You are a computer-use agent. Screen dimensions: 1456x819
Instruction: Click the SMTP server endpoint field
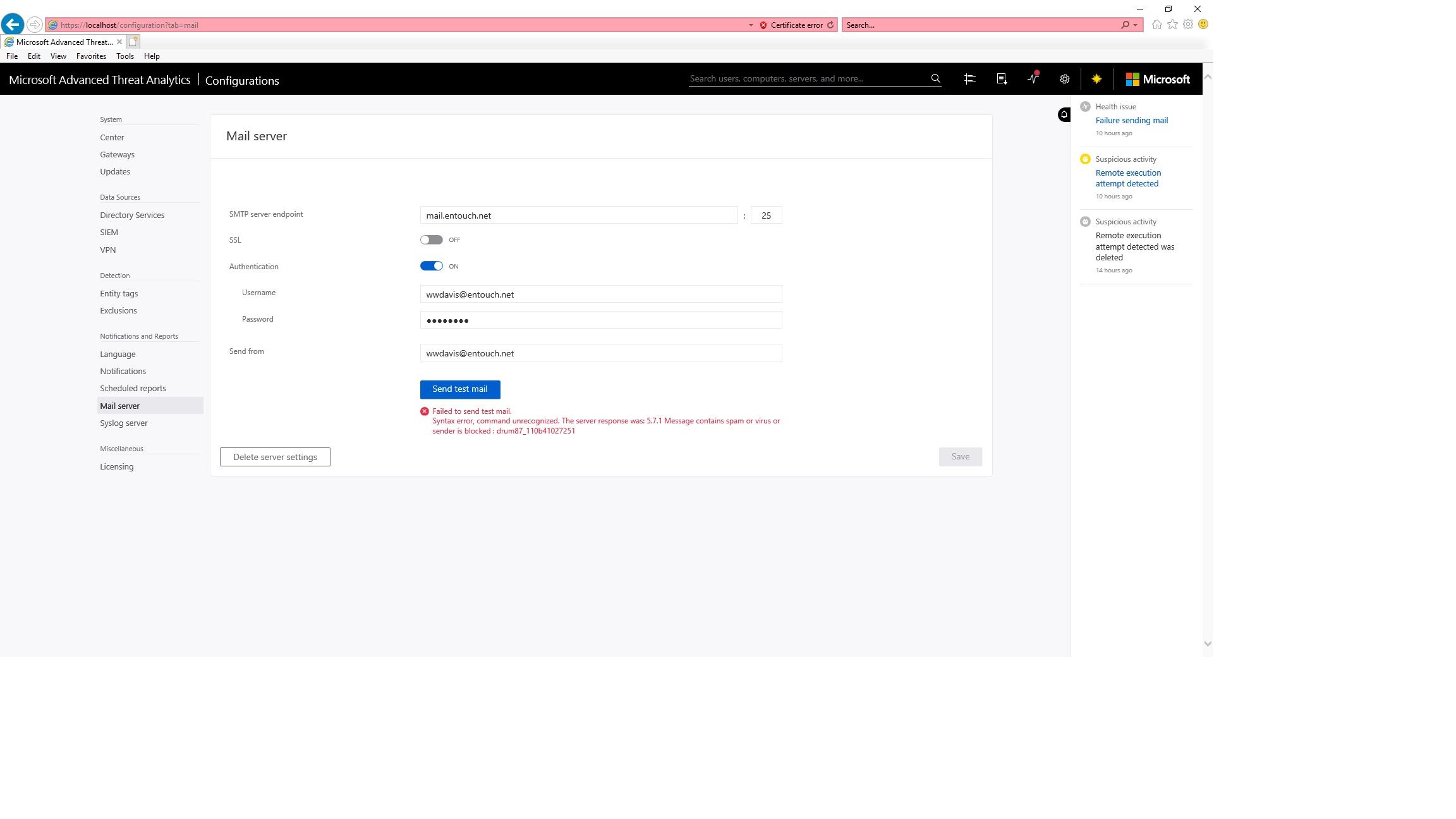click(579, 215)
